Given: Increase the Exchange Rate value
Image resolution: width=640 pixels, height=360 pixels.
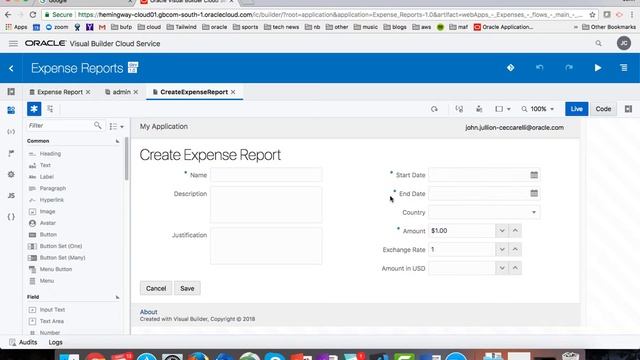Looking at the screenshot, I should tap(515, 249).
